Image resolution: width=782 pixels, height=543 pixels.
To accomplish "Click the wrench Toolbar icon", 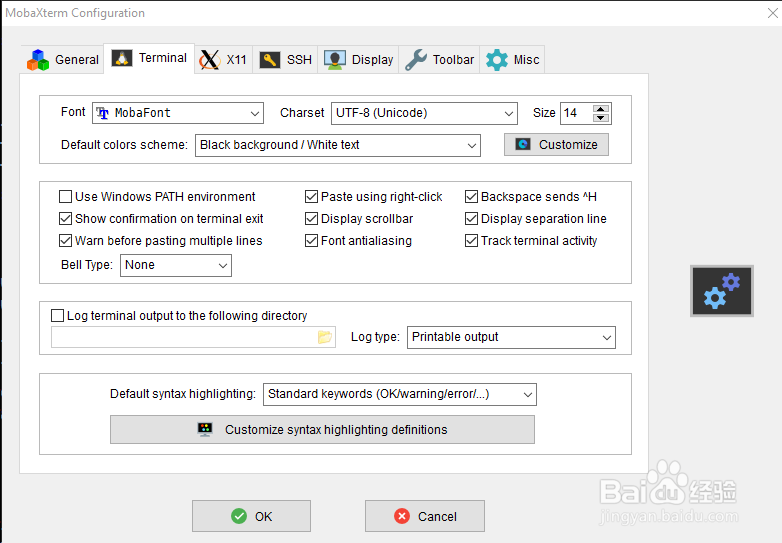I will [416, 60].
